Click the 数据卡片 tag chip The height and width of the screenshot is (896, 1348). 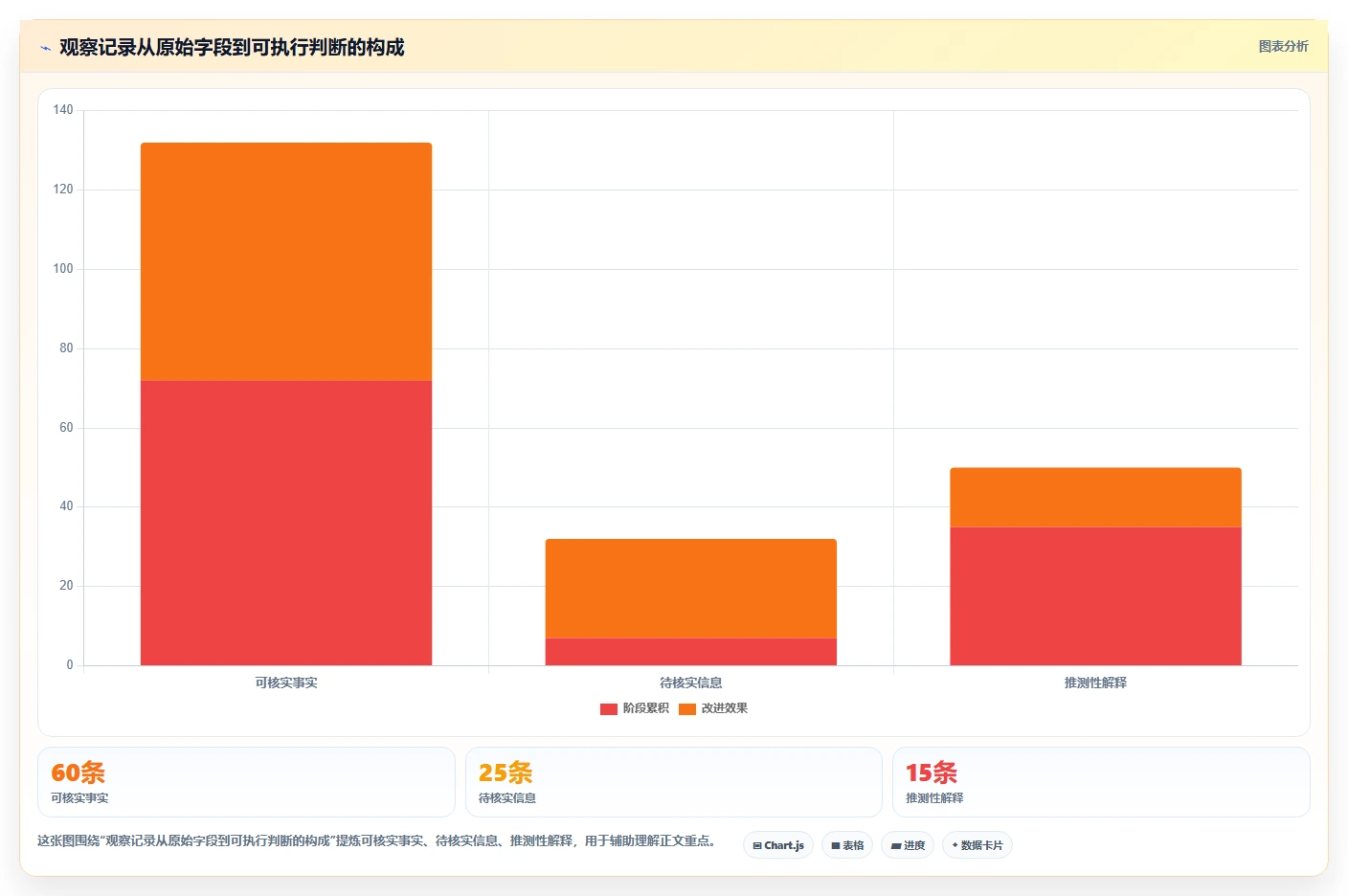click(x=977, y=845)
